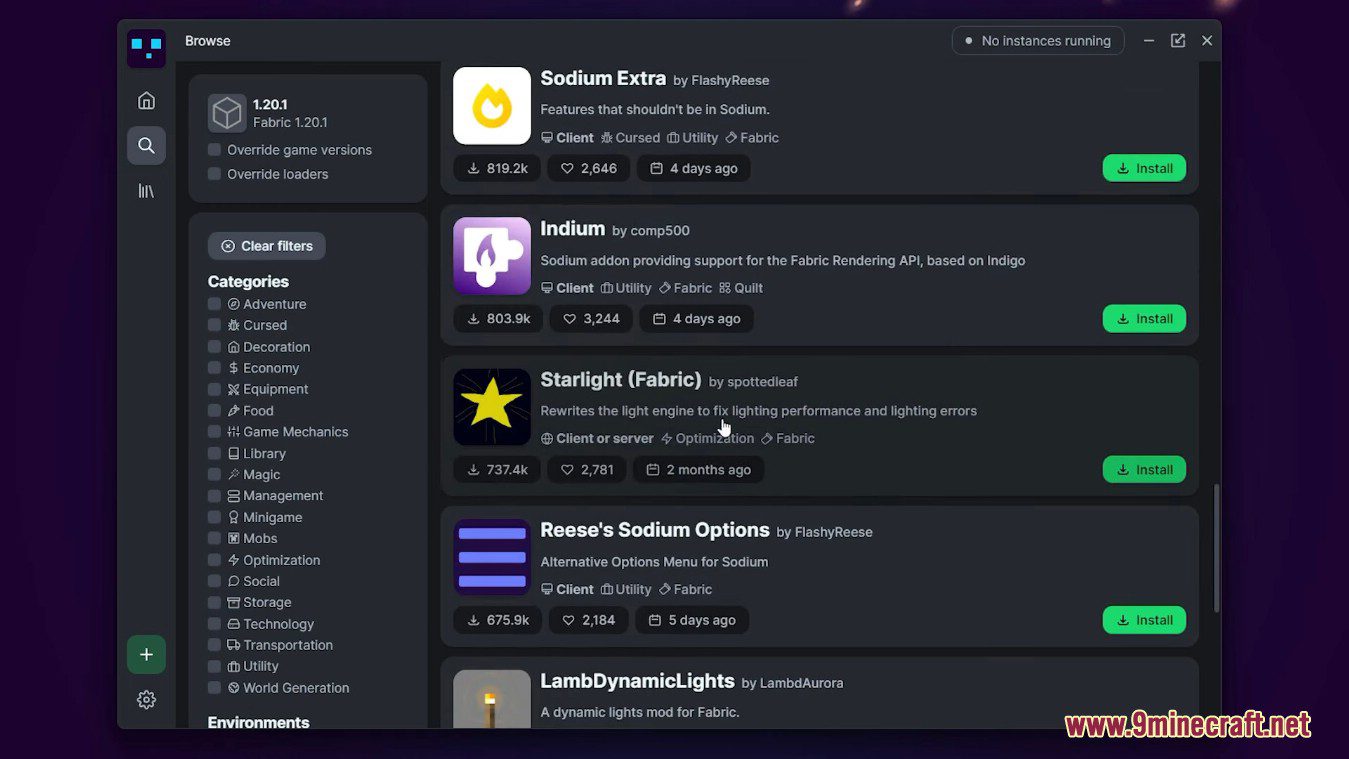Open LambDynamicLights torch mod icon
Viewport: 1349px width, 759px height.
click(x=492, y=699)
